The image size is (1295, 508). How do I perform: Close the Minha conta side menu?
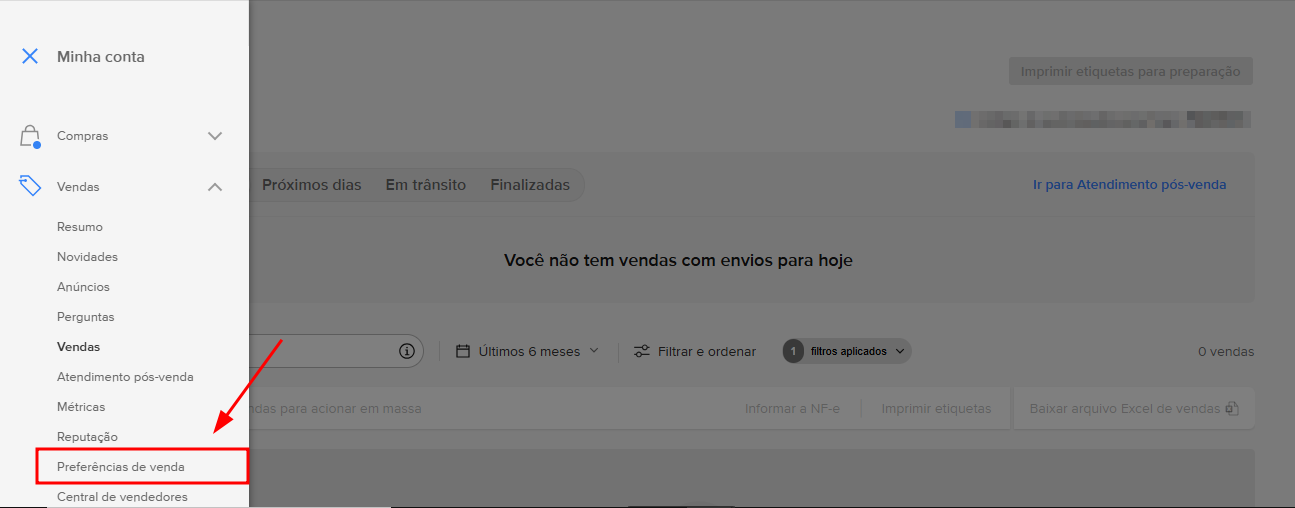30,57
